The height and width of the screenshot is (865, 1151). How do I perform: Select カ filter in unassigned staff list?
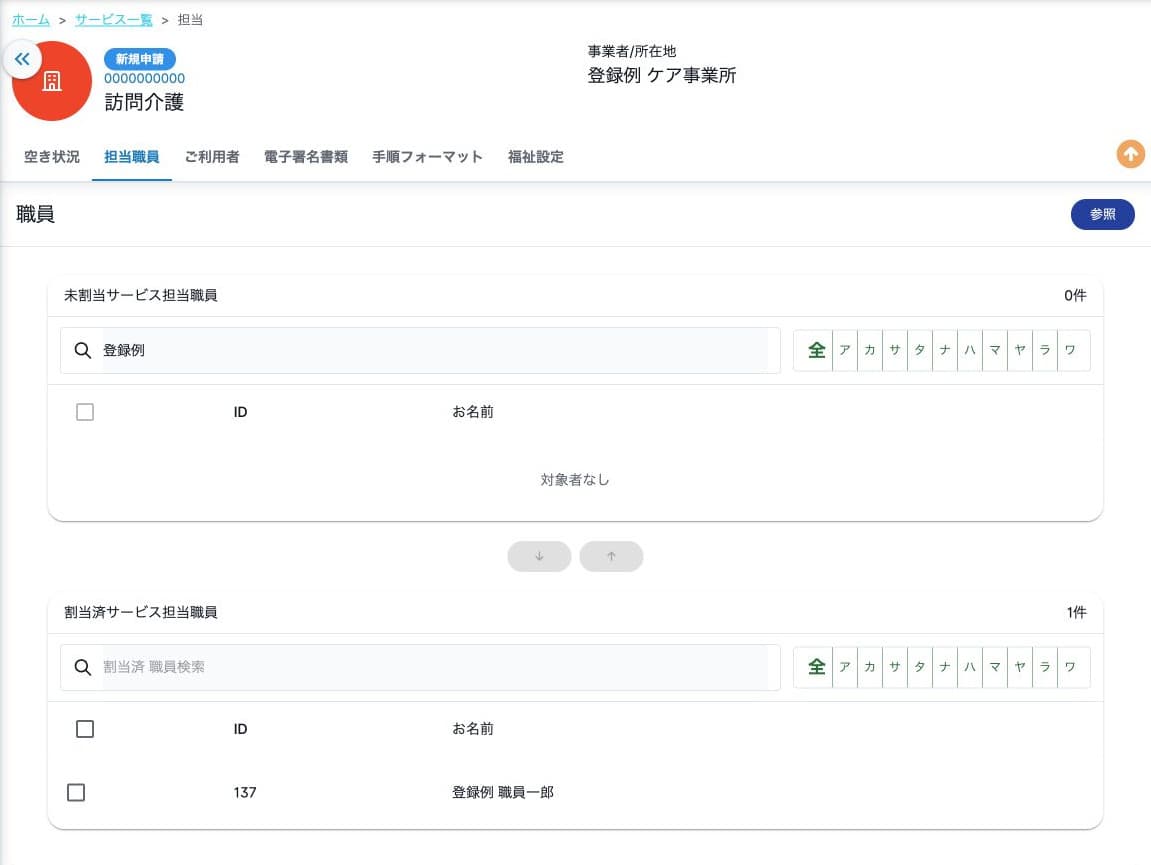click(x=870, y=350)
